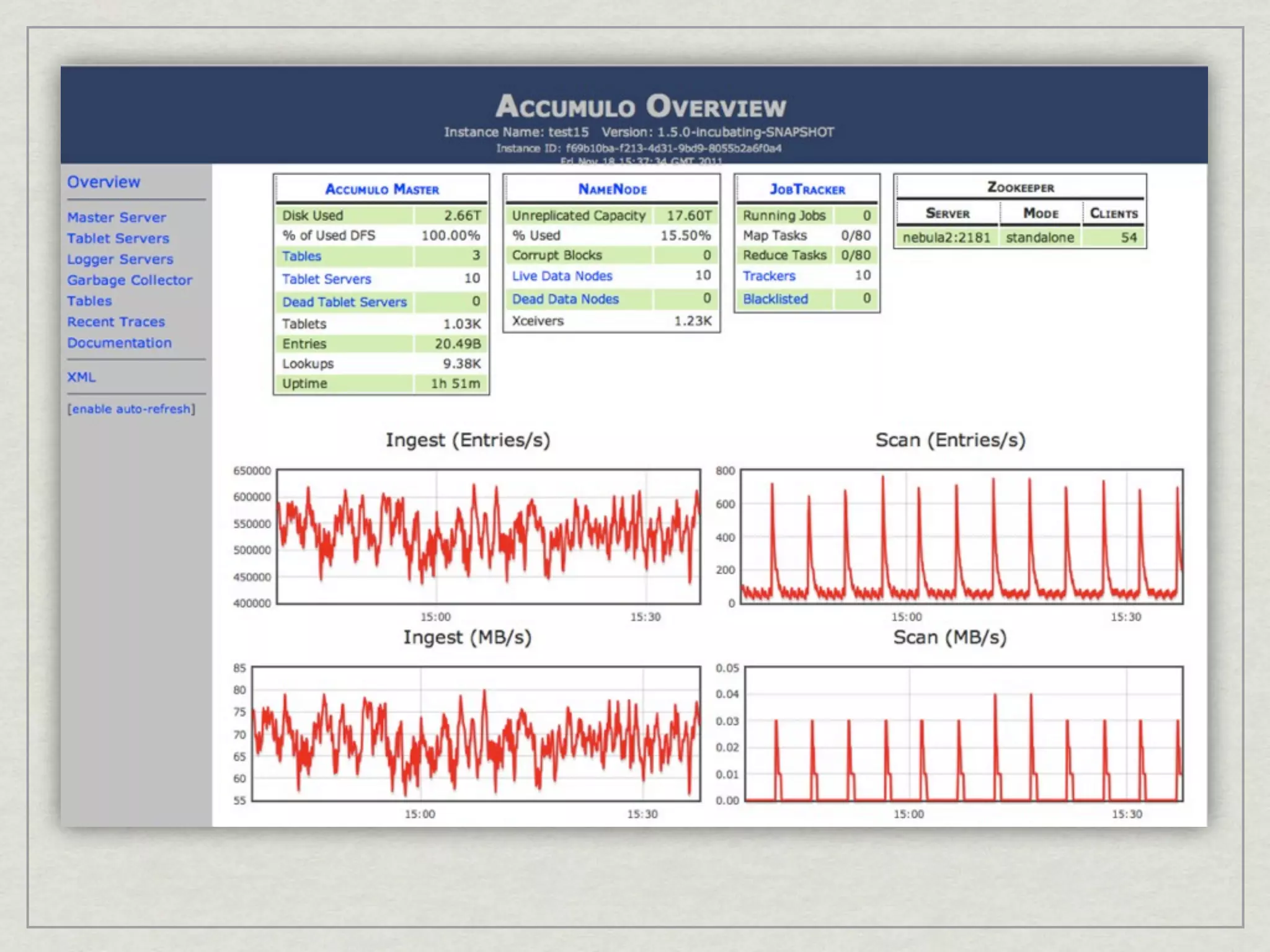The image size is (1270, 952).
Task: View Recent Traces
Action: 116,322
